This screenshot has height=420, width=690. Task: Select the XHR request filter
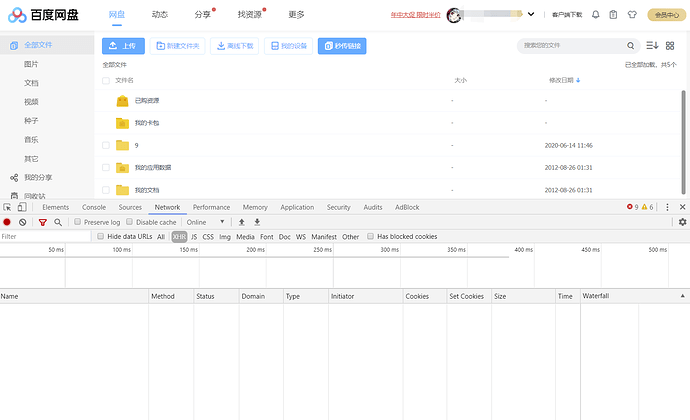[x=179, y=237]
